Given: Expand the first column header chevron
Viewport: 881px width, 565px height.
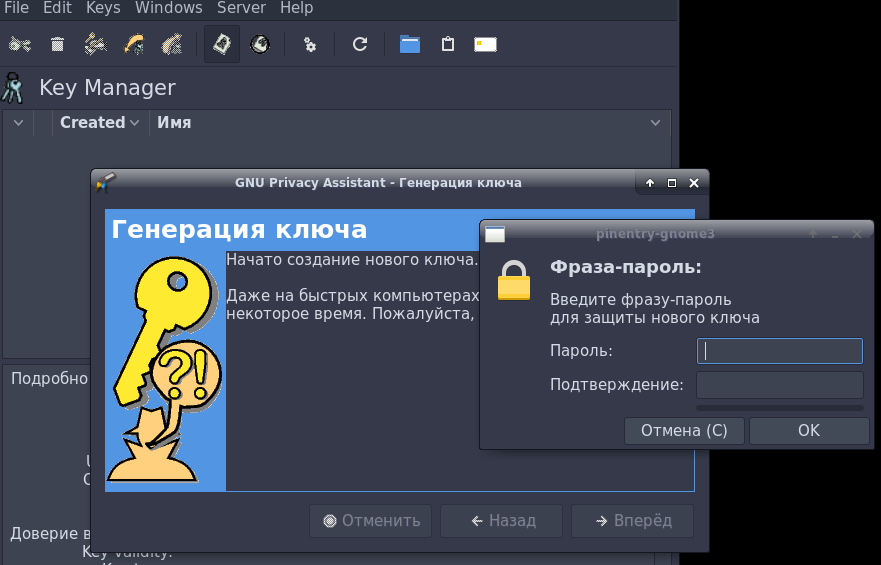Looking at the screenshot, I should click(x=19, y=122).
